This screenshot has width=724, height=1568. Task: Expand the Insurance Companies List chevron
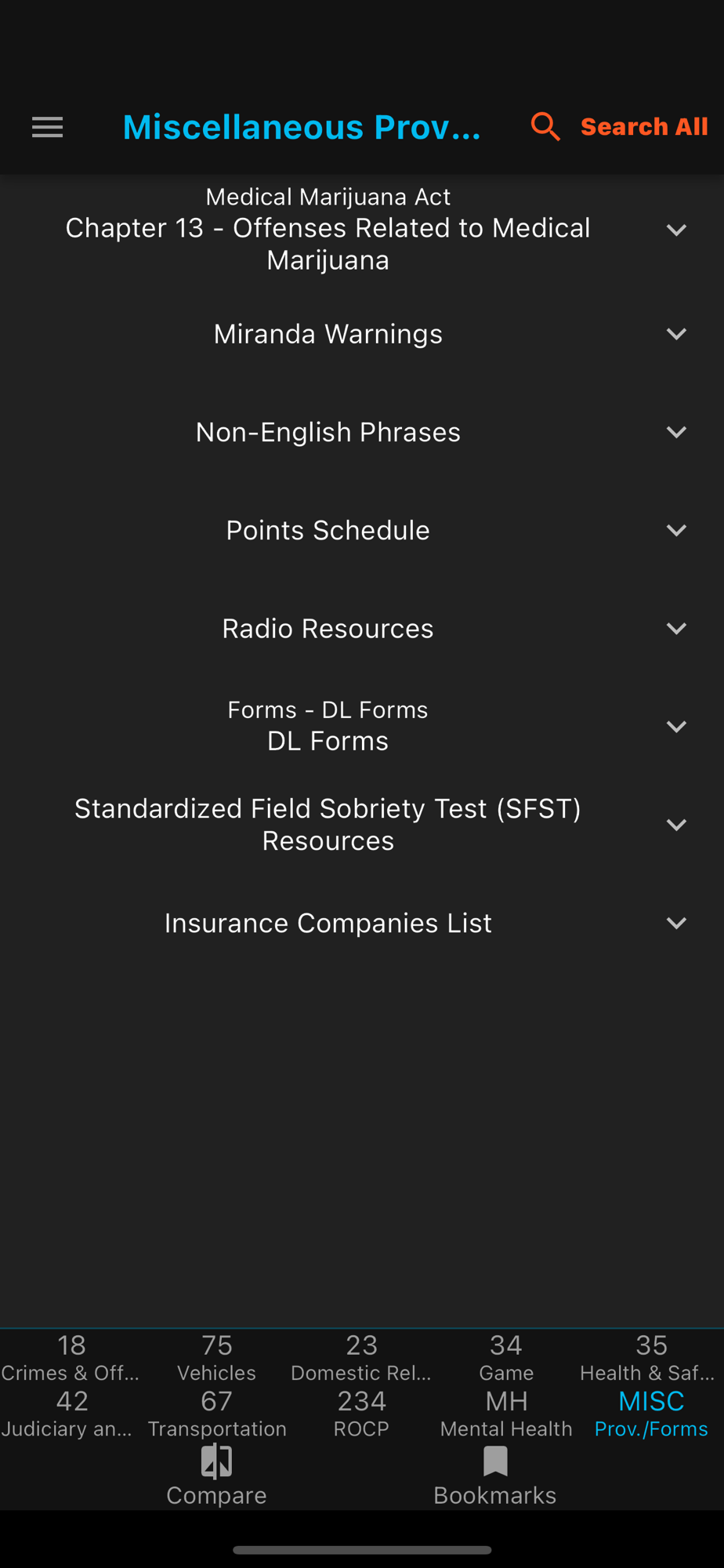676,923
